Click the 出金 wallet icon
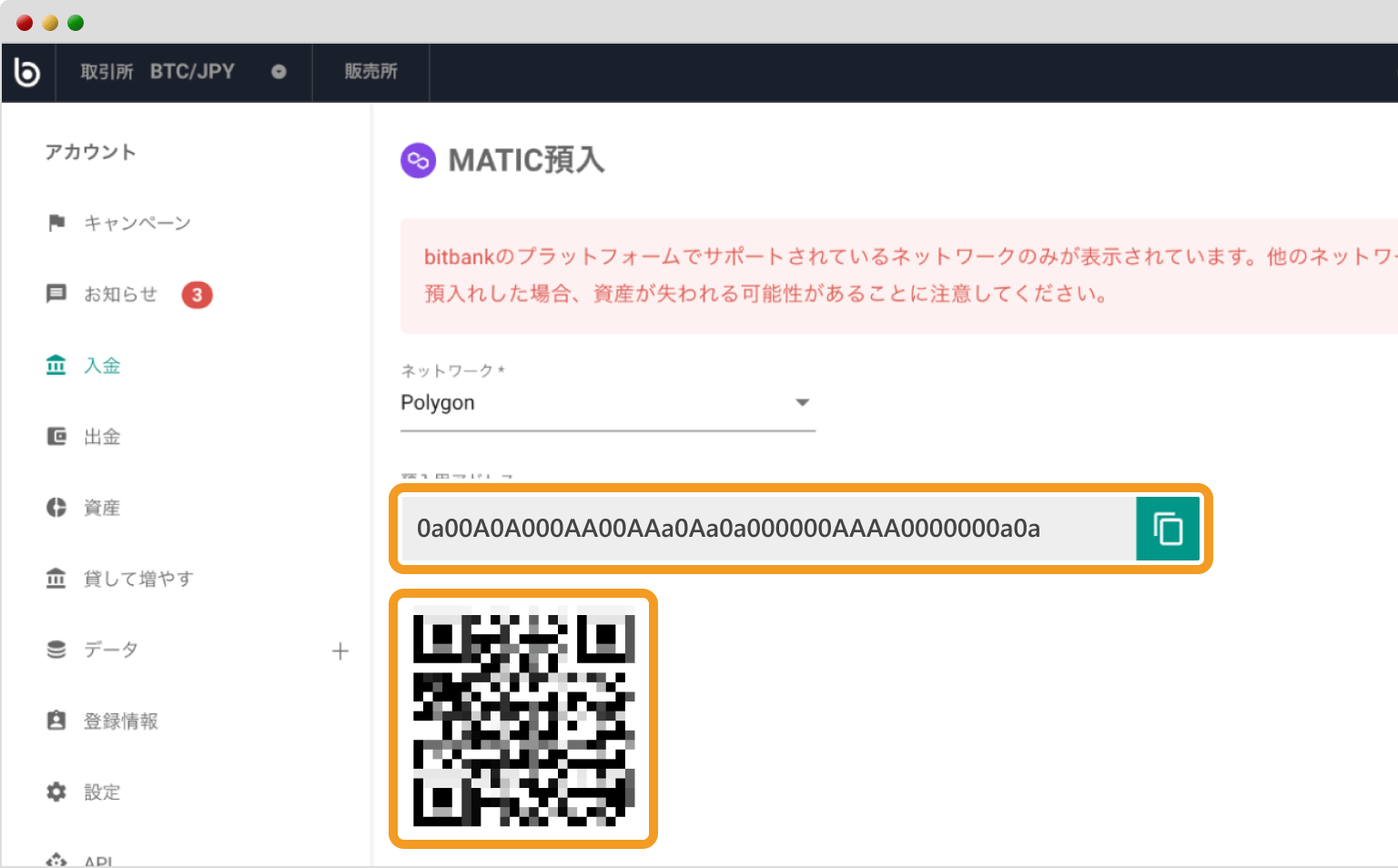Viewport: 1398px width, 868px height. [56, 436]
